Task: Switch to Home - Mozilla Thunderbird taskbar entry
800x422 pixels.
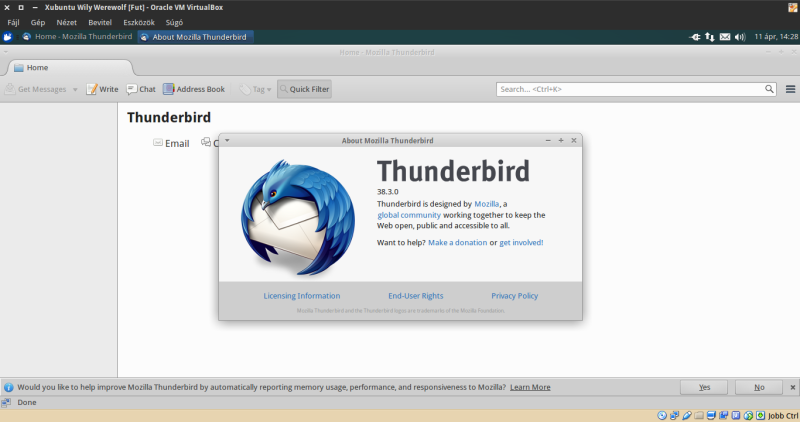Action: pos(78,37)
